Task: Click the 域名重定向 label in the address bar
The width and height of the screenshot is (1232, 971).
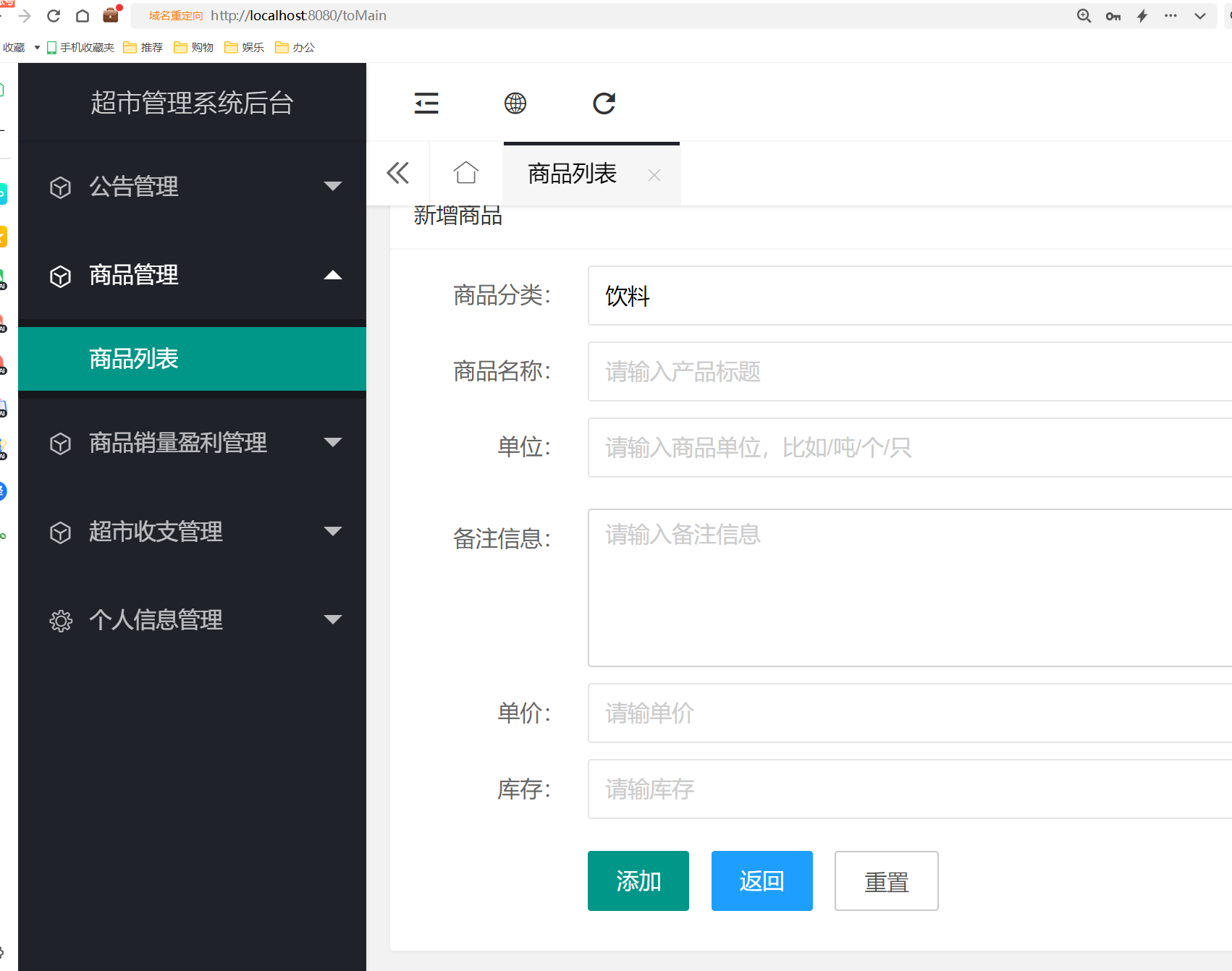Action: coord(176,16)
